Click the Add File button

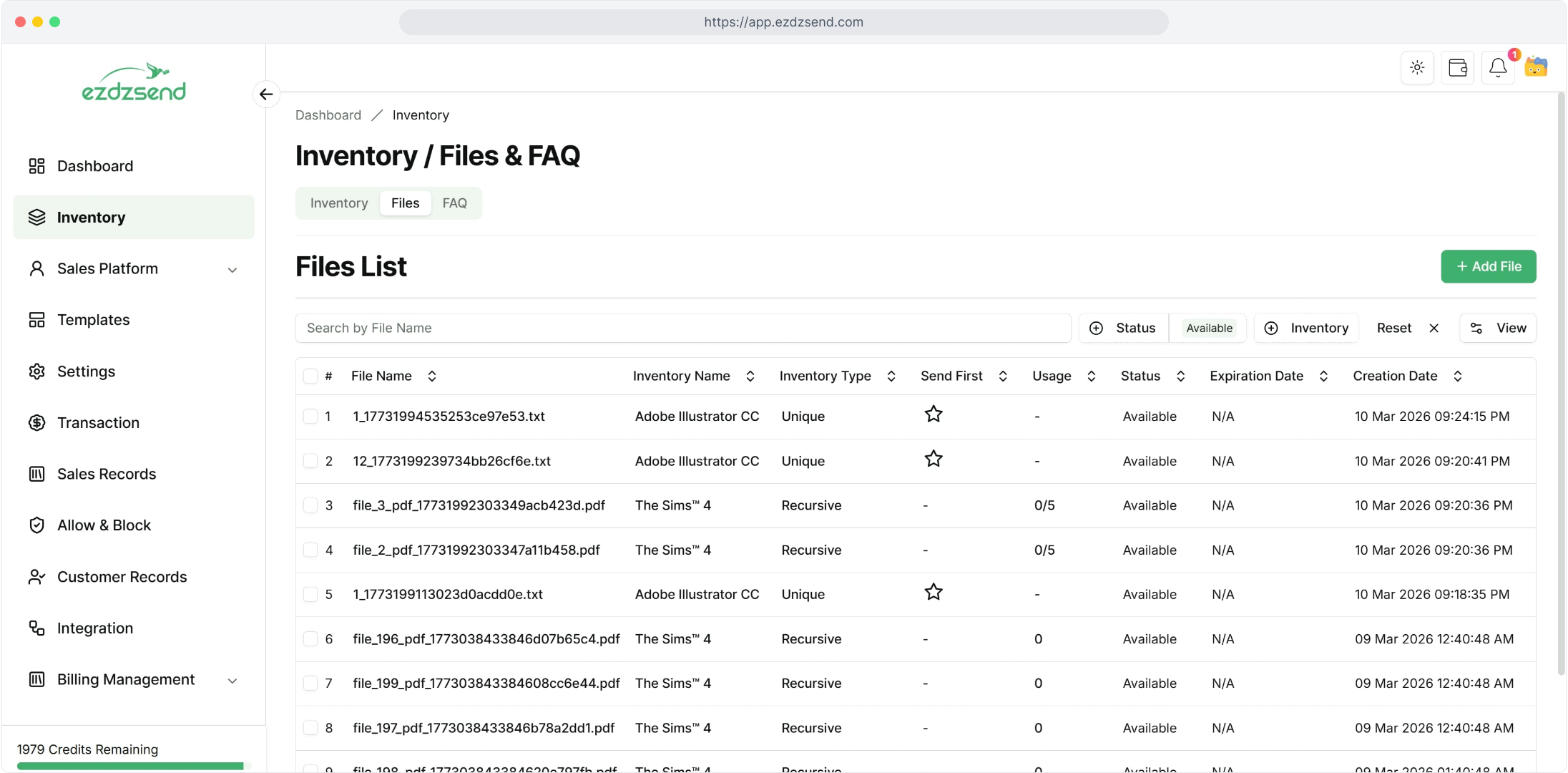[x=1488, y=266]
